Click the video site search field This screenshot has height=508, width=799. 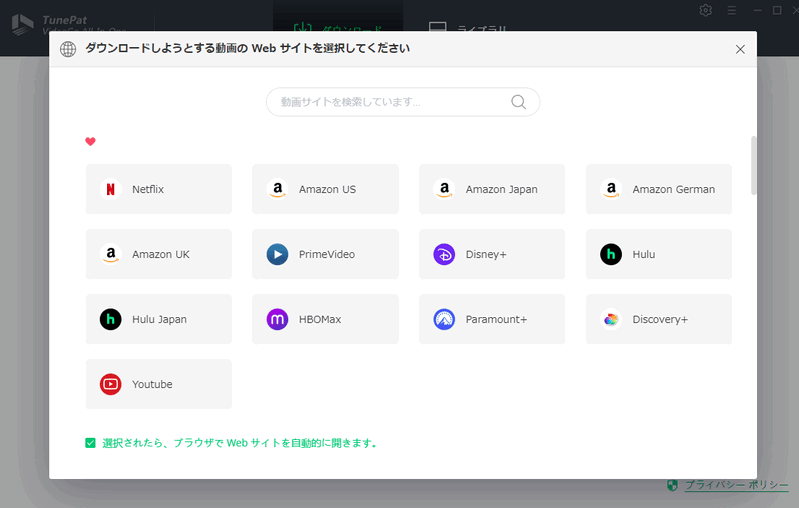[x=403, y=102]
